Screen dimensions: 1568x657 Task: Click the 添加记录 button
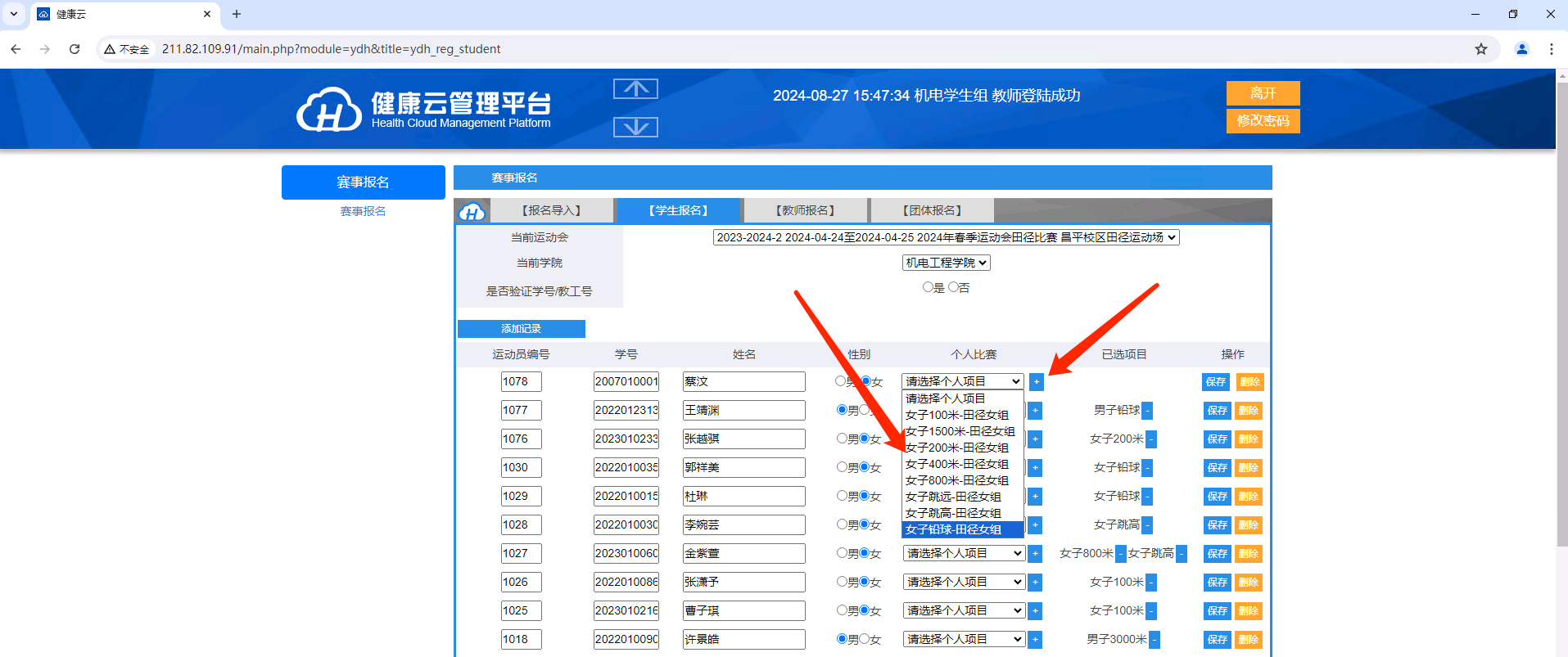click(x=521, y=329)
